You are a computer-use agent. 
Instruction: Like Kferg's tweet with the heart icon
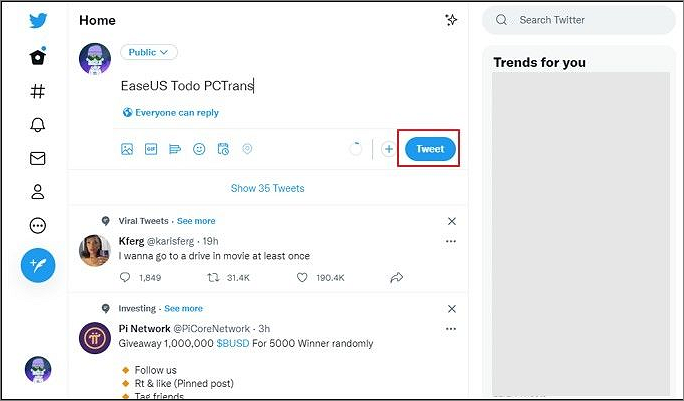pyautogui.click(x=303, y=277)
